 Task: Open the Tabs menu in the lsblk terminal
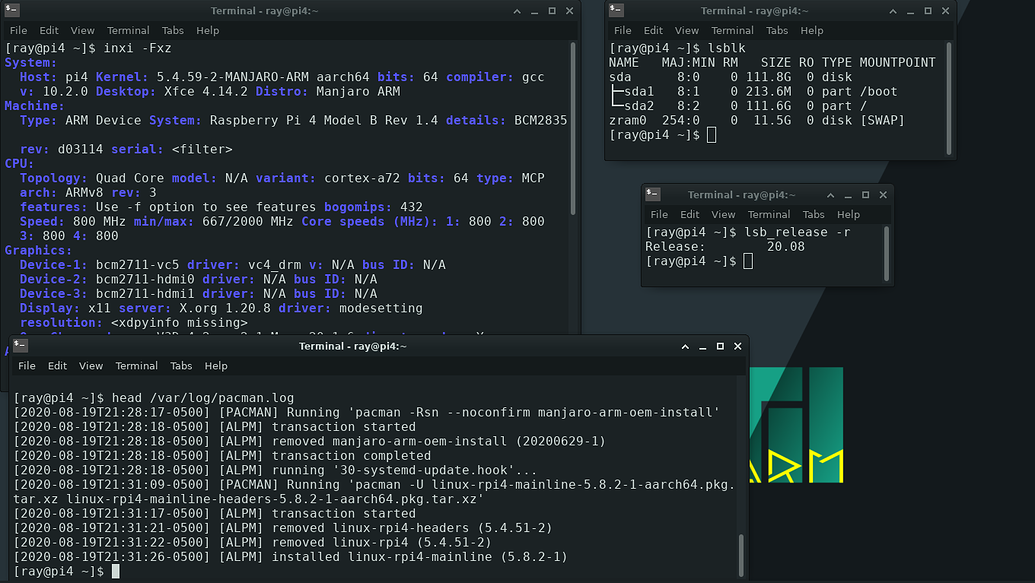[x=778, y=30]
